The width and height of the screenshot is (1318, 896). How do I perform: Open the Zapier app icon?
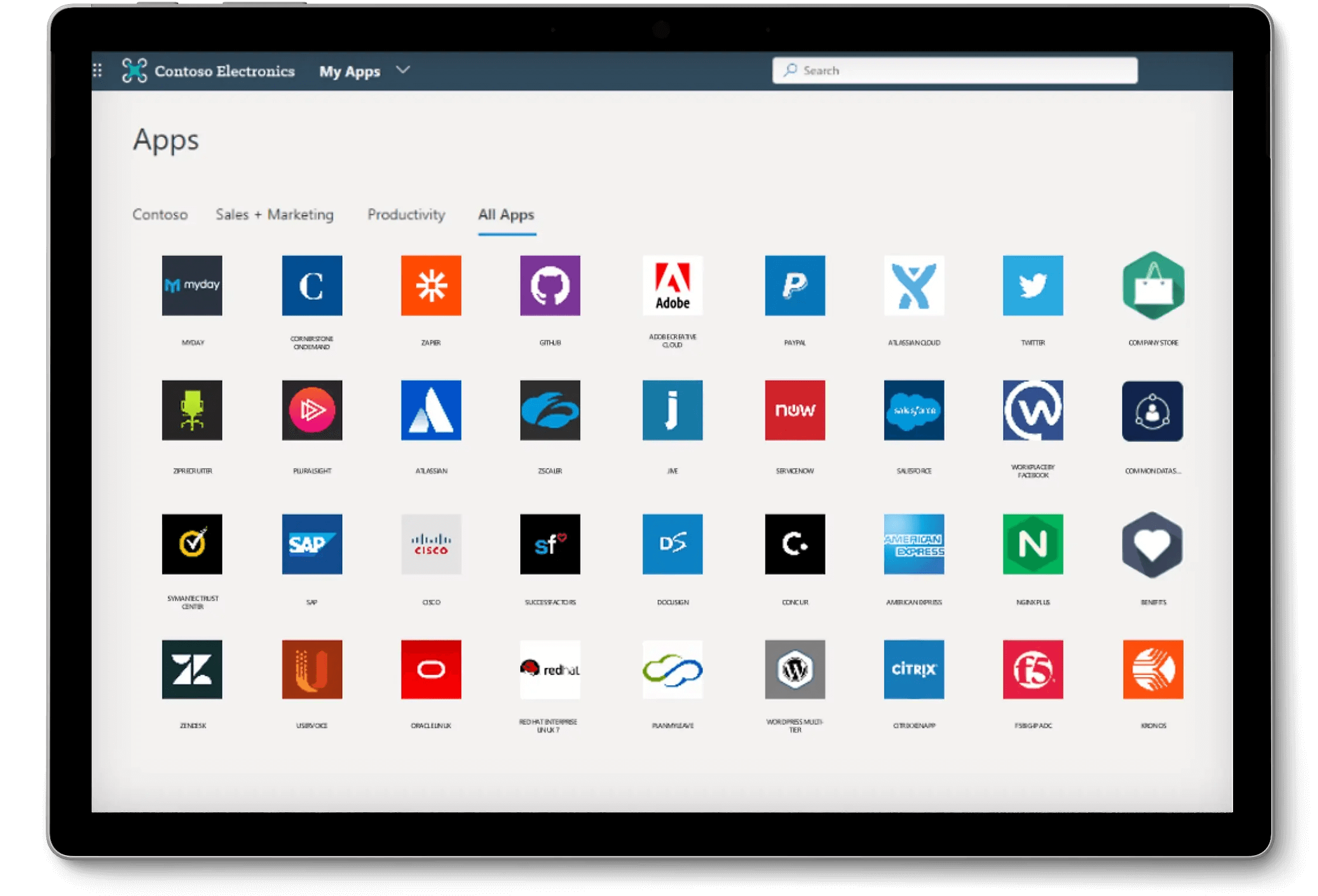[431, 285]
